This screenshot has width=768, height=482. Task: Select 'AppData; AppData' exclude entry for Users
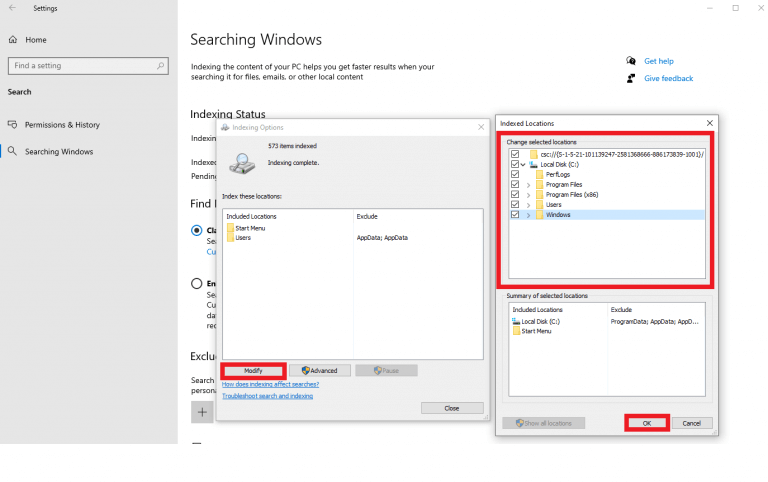pyautogui.click(x=382, y=238)
